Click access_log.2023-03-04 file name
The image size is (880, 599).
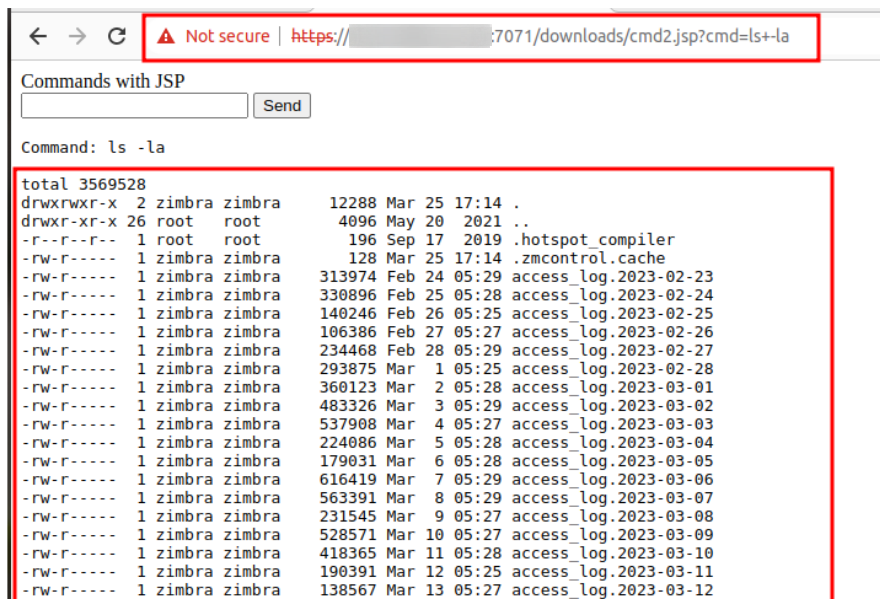point(612,443)
